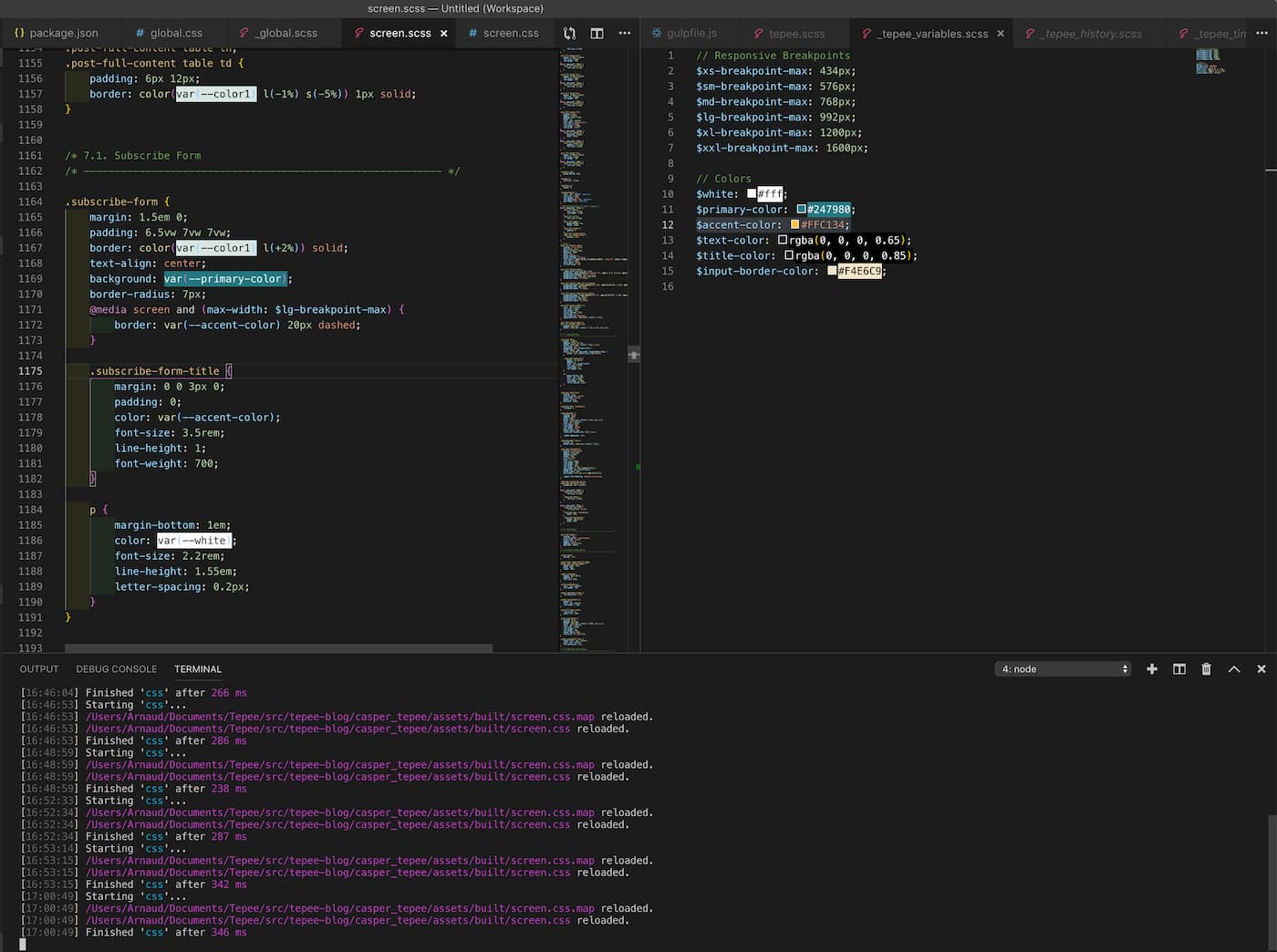
Task: Click the $white #fff color swatch
Action: [x=753, y=194]
